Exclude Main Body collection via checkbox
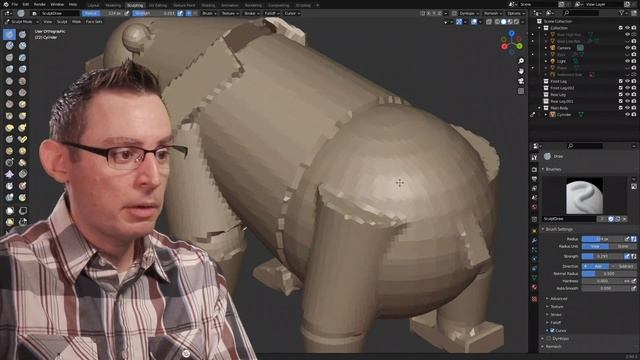This screenshot has height=360, width=640. tap(621, 108)
